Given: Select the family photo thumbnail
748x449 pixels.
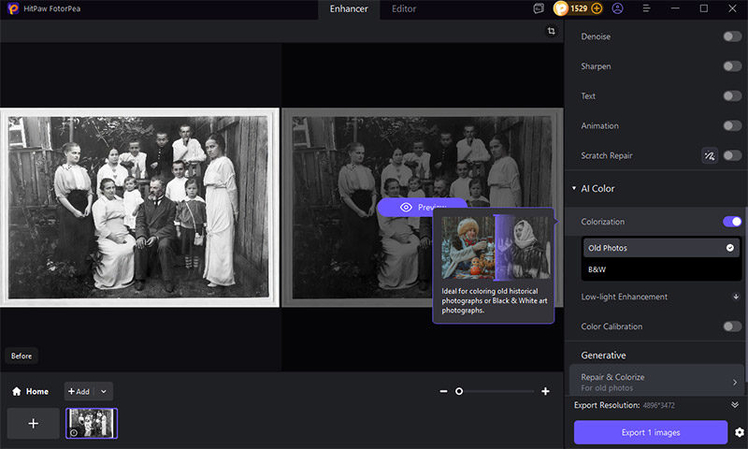Looking at the screenshot, I should click(x=92, y=423).
